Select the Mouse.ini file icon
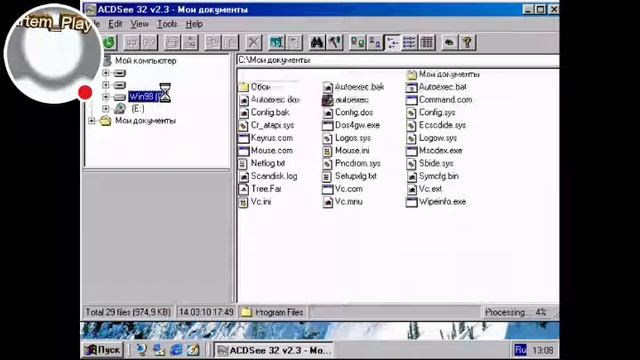The width and height of the screenshot is (640, 360). coord(328,151)
